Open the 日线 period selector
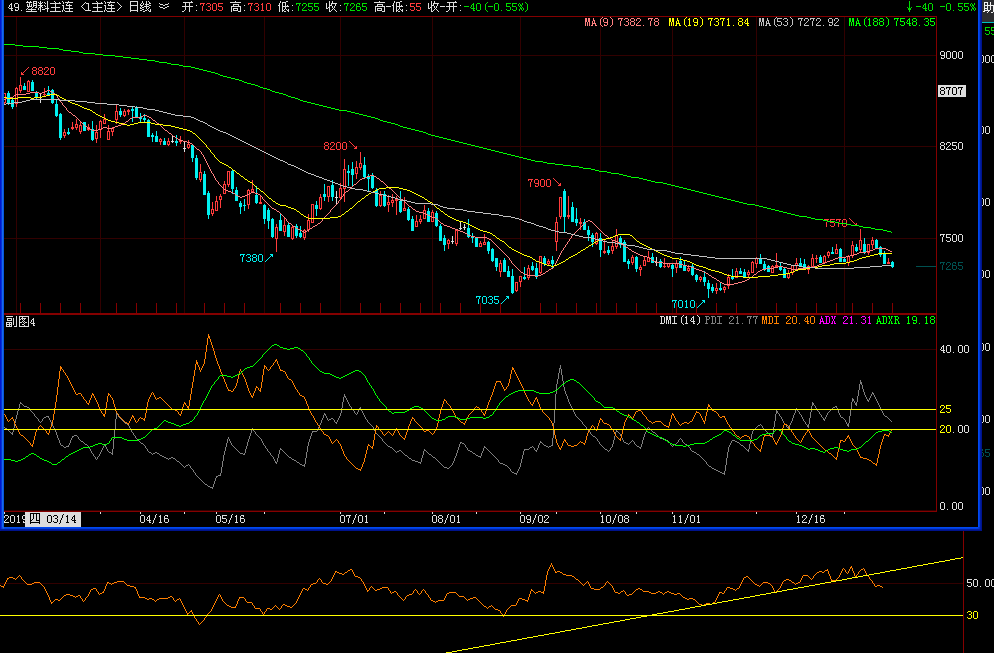The image size is (994, 653). click(139, 7)
